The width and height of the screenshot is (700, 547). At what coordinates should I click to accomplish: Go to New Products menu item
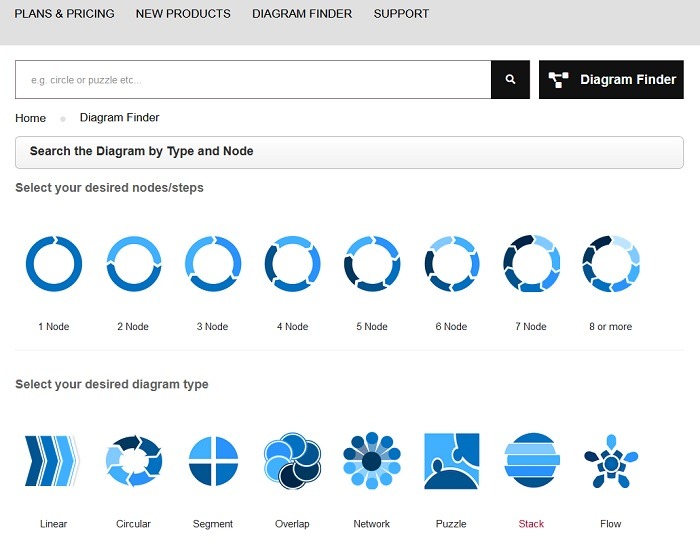point(183,14)
